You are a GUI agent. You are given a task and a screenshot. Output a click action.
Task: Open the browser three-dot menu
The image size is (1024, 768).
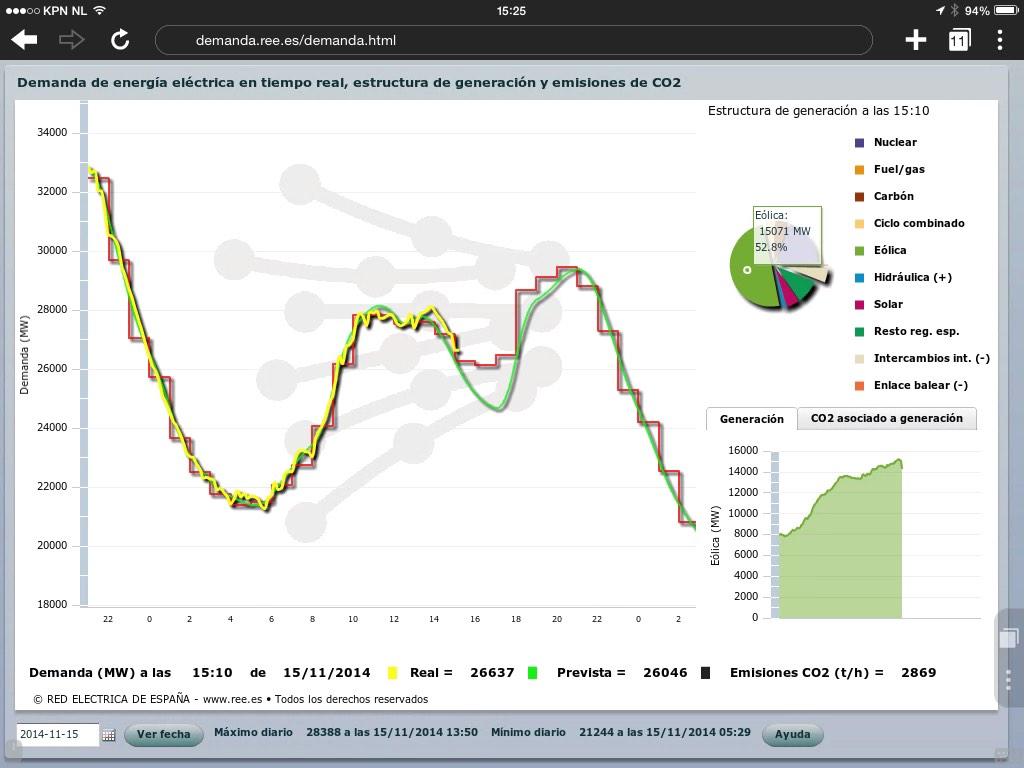coord(1000,40)
